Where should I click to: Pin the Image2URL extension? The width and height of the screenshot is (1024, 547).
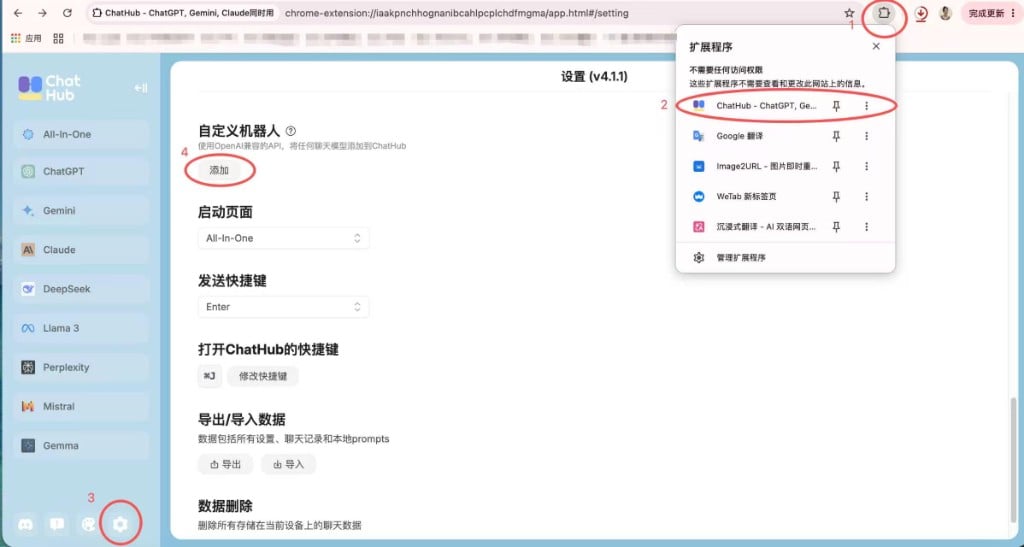point(836,166)
